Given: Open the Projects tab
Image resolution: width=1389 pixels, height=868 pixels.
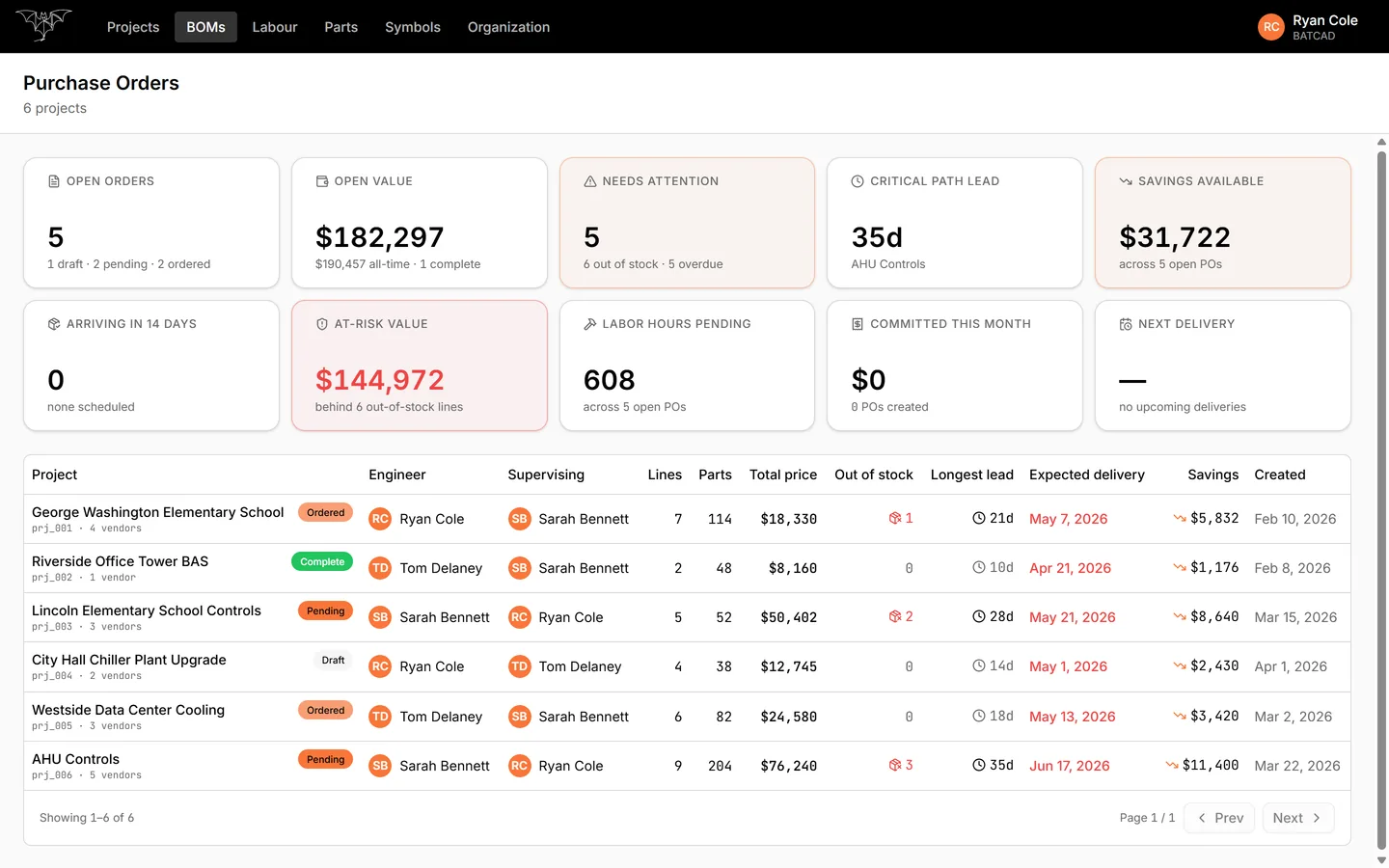Looking at the screenshot, I should 133,27.
